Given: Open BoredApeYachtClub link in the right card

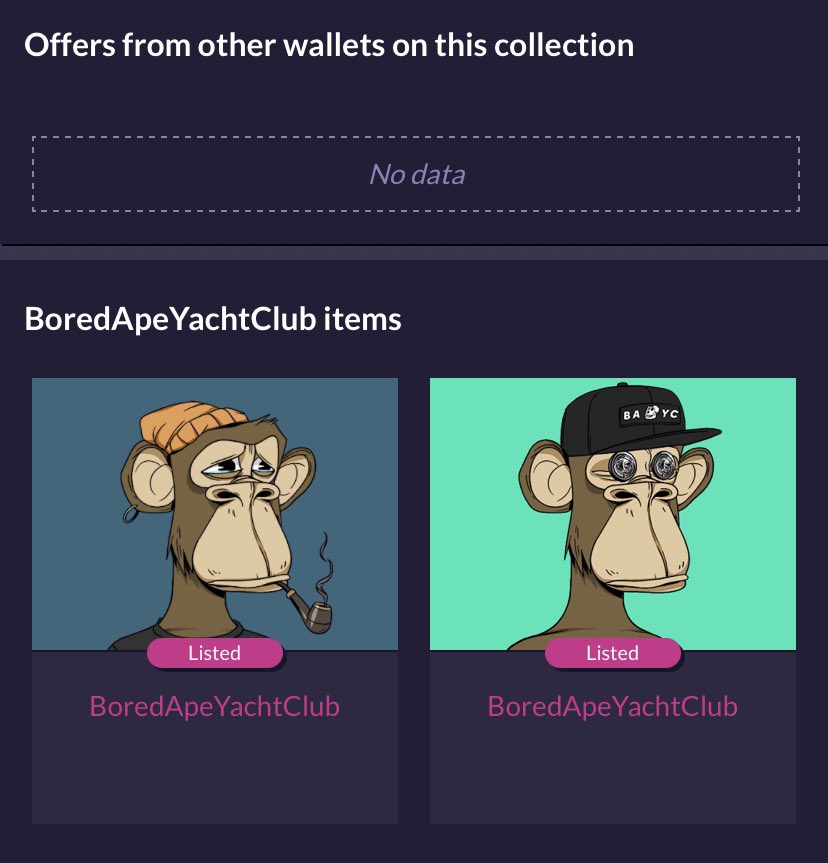Looking at the screenshot, I should coord(613,707).
